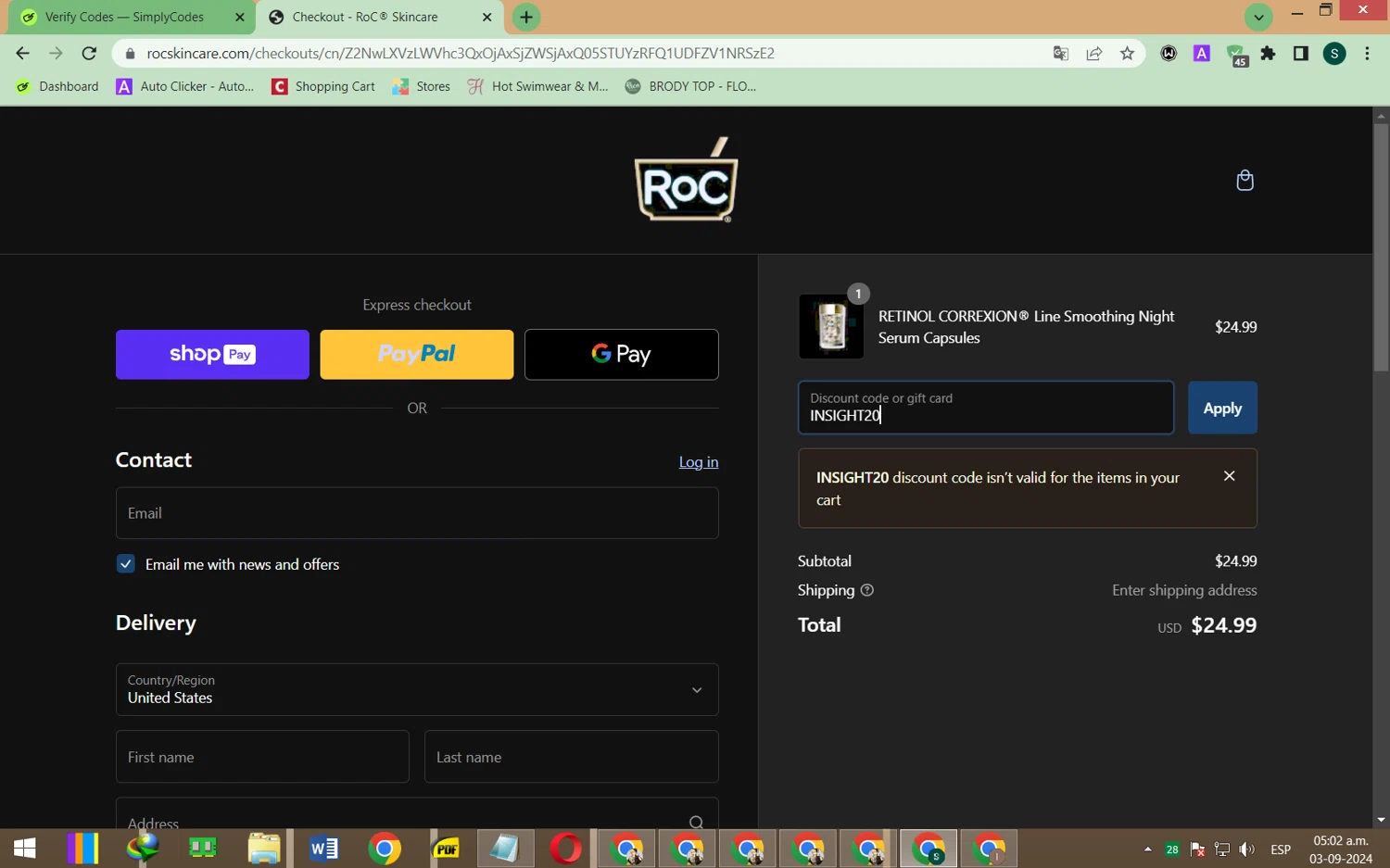Focus the Discount code or gift card field
The width and height of the screenshot is (1390, 868).
[986, 408]
